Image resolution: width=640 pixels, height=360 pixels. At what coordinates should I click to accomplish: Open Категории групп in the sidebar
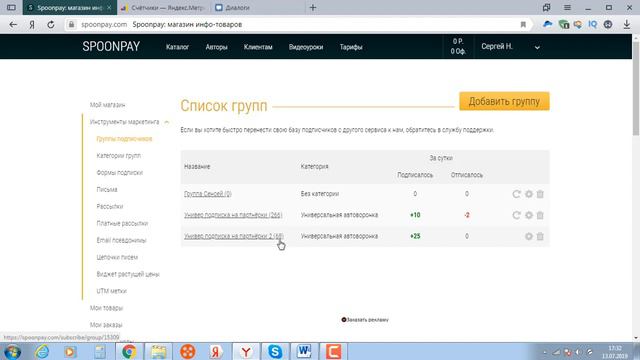coord(118,156)
